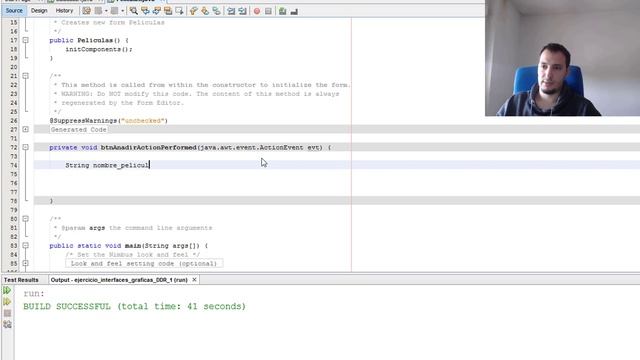
Task: Click the Shift Line Left icon
Action: point(231,11)
